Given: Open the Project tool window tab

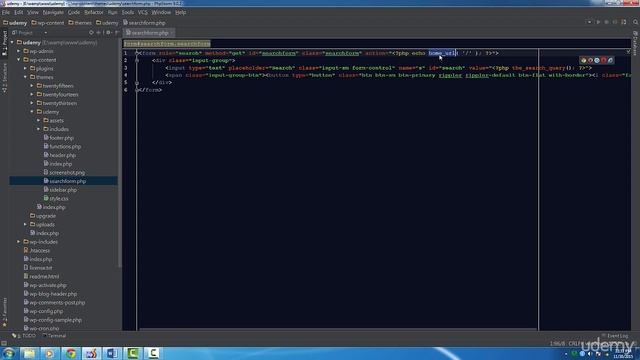Looking at the screenshot, I should [x=4, y=43].
